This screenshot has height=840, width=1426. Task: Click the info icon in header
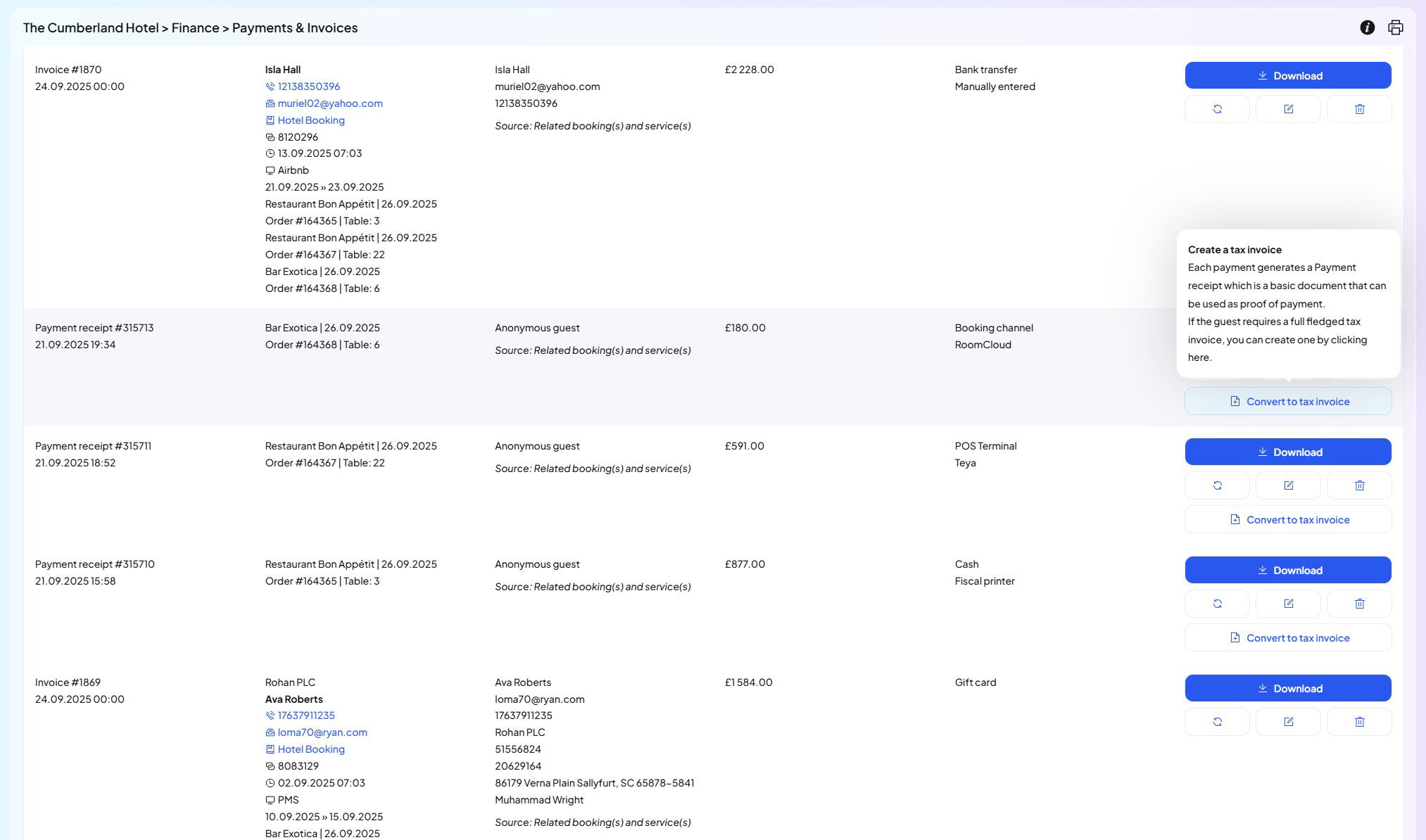1367,27
